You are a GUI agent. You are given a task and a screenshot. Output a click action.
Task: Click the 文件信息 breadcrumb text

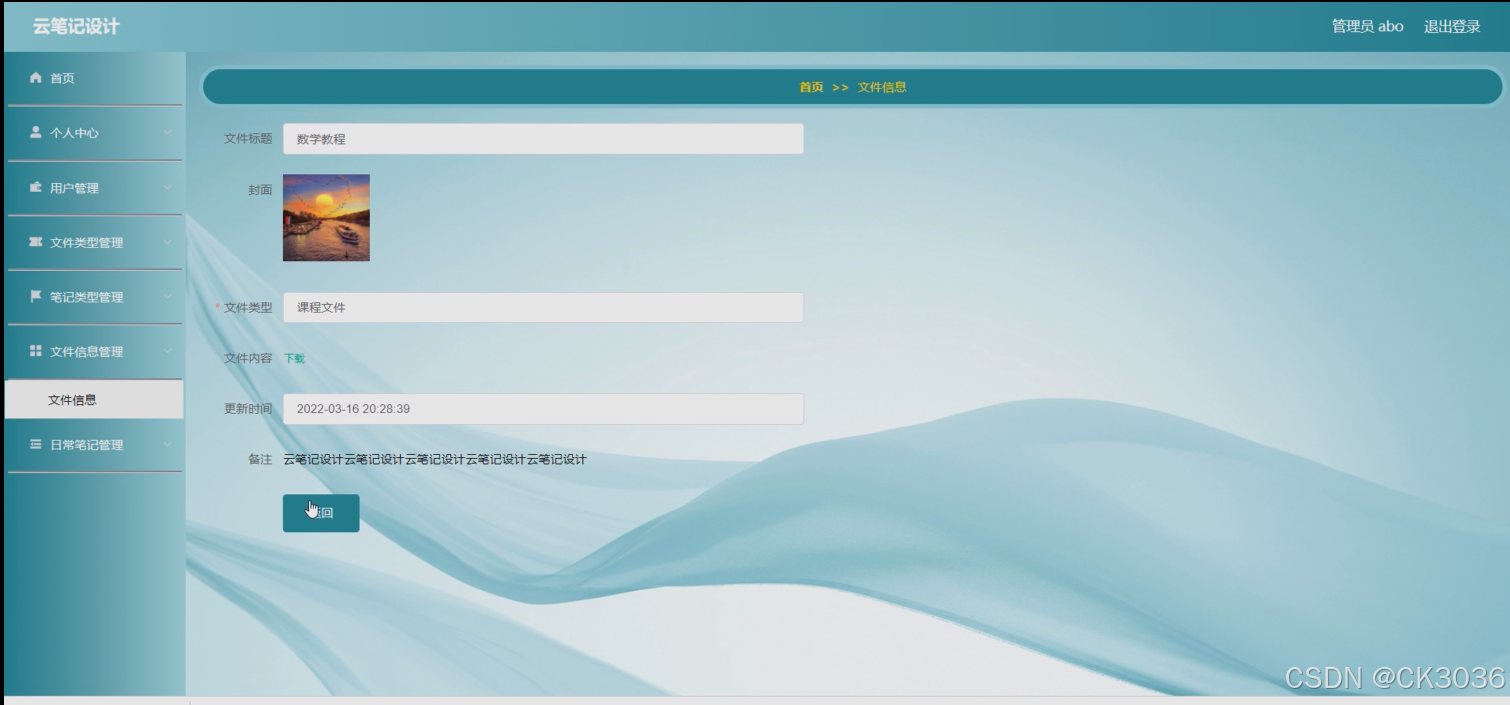pos(882,87)
